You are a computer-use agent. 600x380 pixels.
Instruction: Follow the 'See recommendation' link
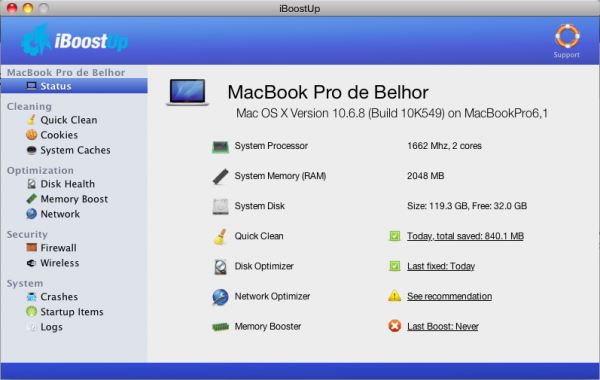point(450,296)
